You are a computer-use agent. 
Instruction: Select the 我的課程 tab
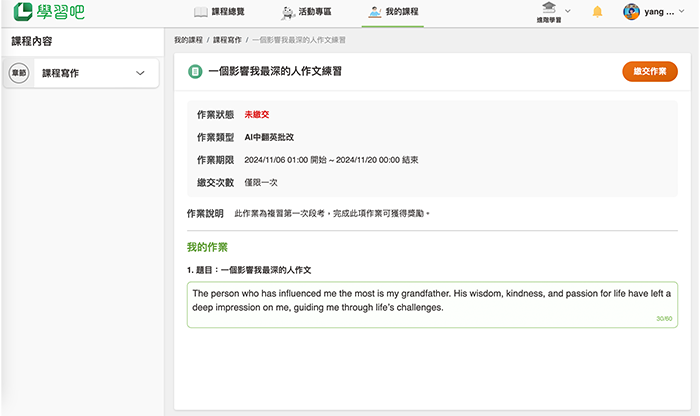[393, 12]
